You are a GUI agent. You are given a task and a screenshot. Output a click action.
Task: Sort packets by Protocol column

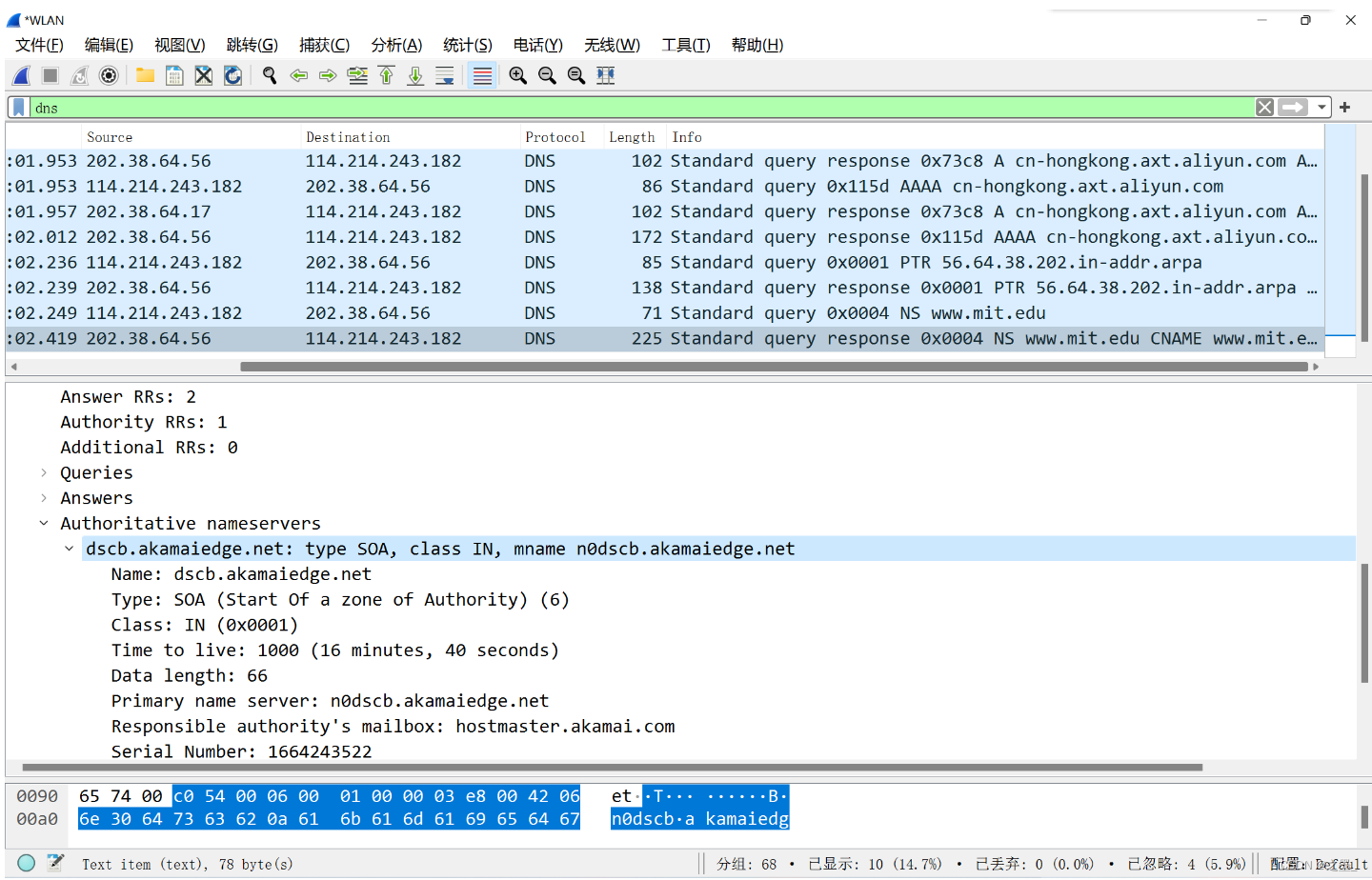tap(562, 137)
